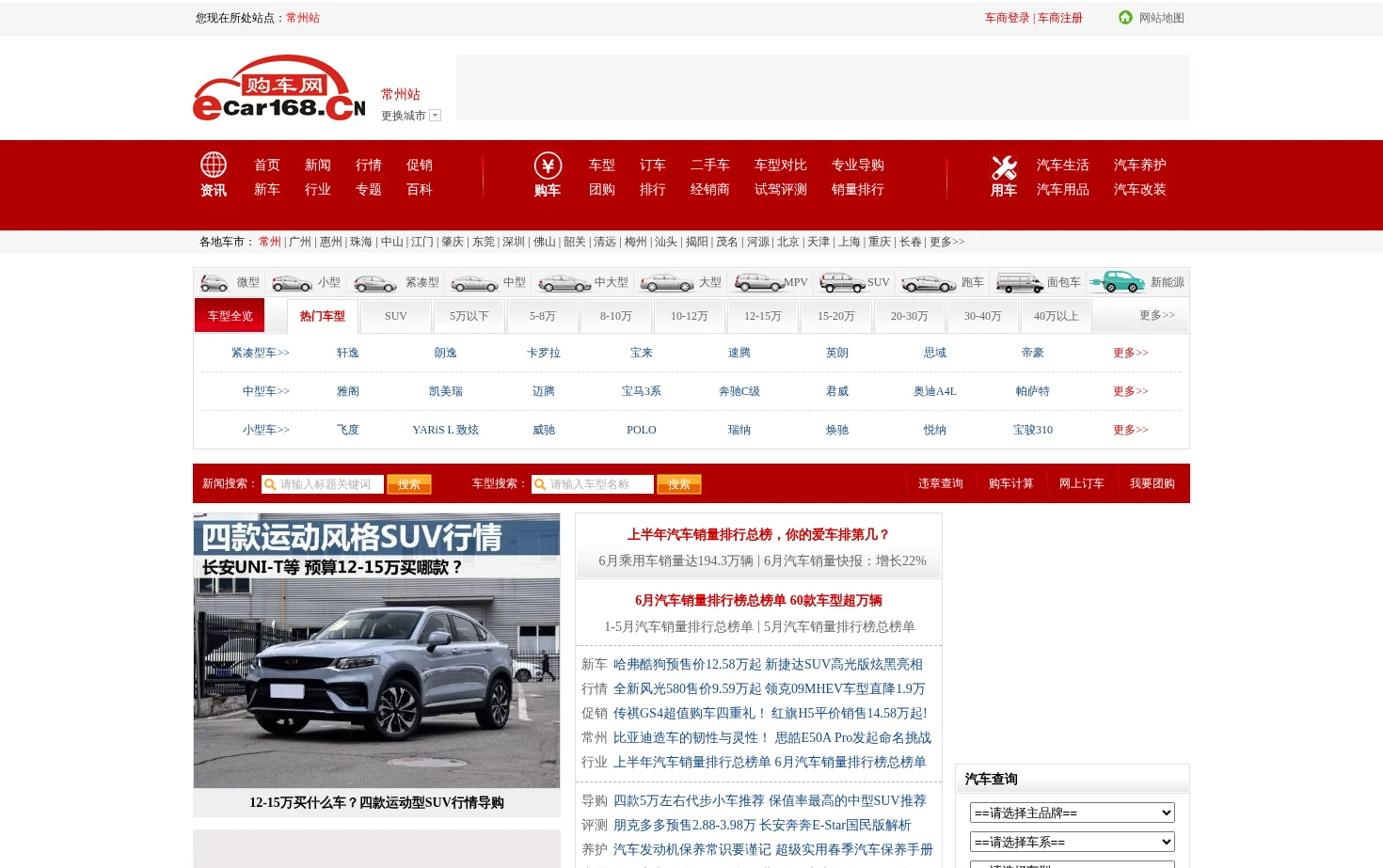This screenshot has height=868, width=1383.
Task: Open the 二手车 navigation item
Action: point(710,165)
